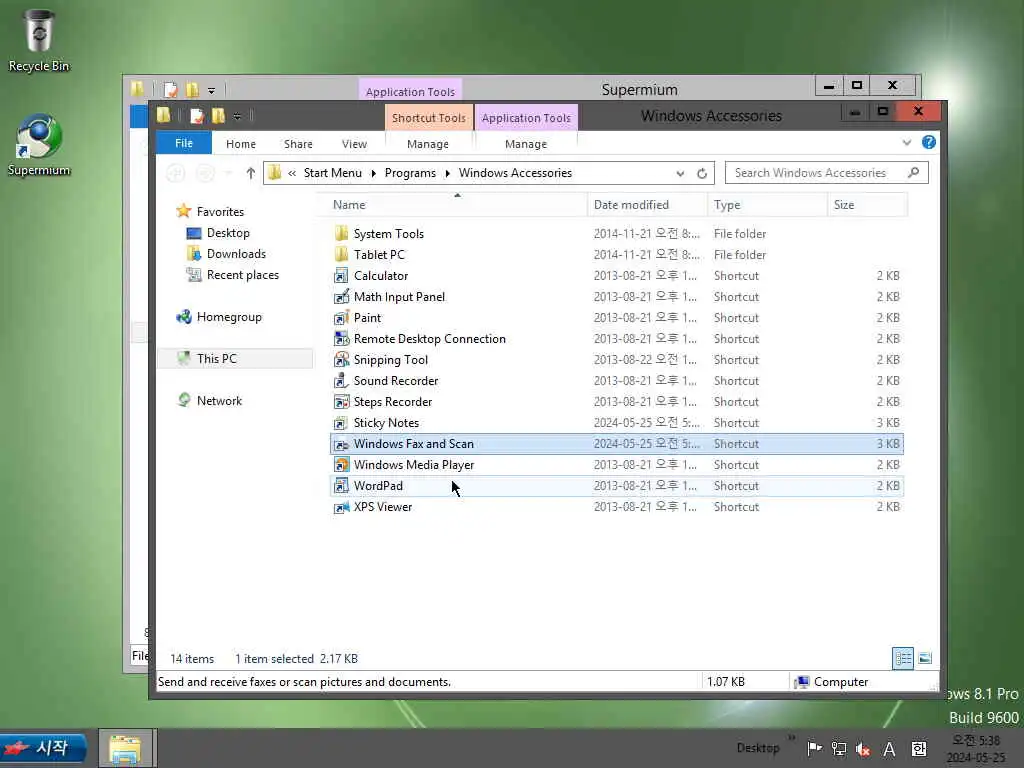
Task: Select Desktop in the navigation pane
Action: pyautogui.click(x=227, y=232)
